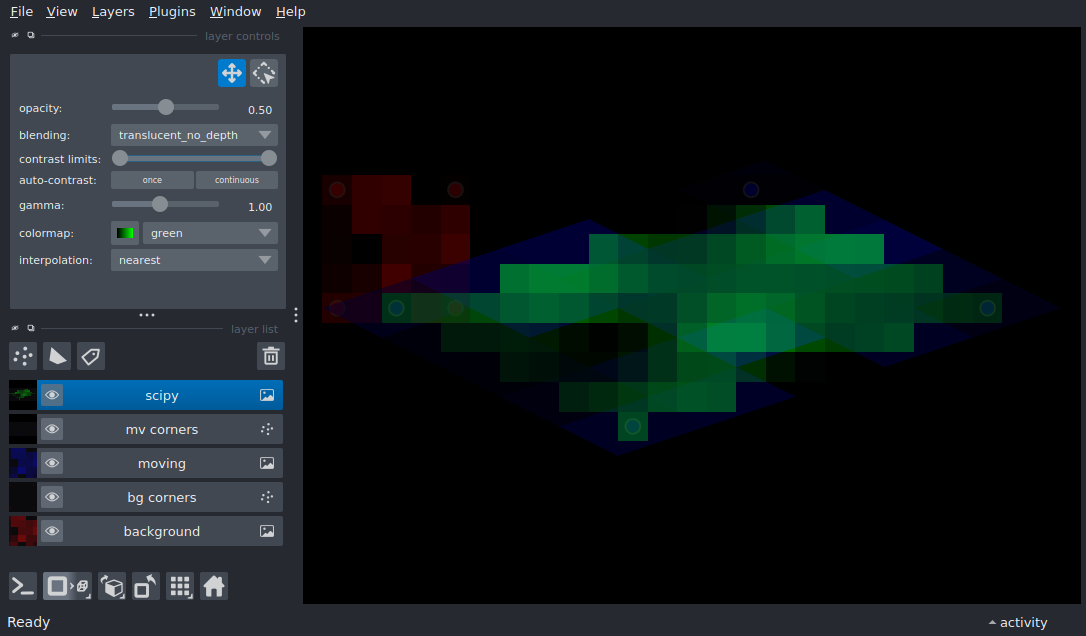Click the left contrast limits handle
Screen dimensions: 1086x636
pyautogui.click(x=120, y=159)
